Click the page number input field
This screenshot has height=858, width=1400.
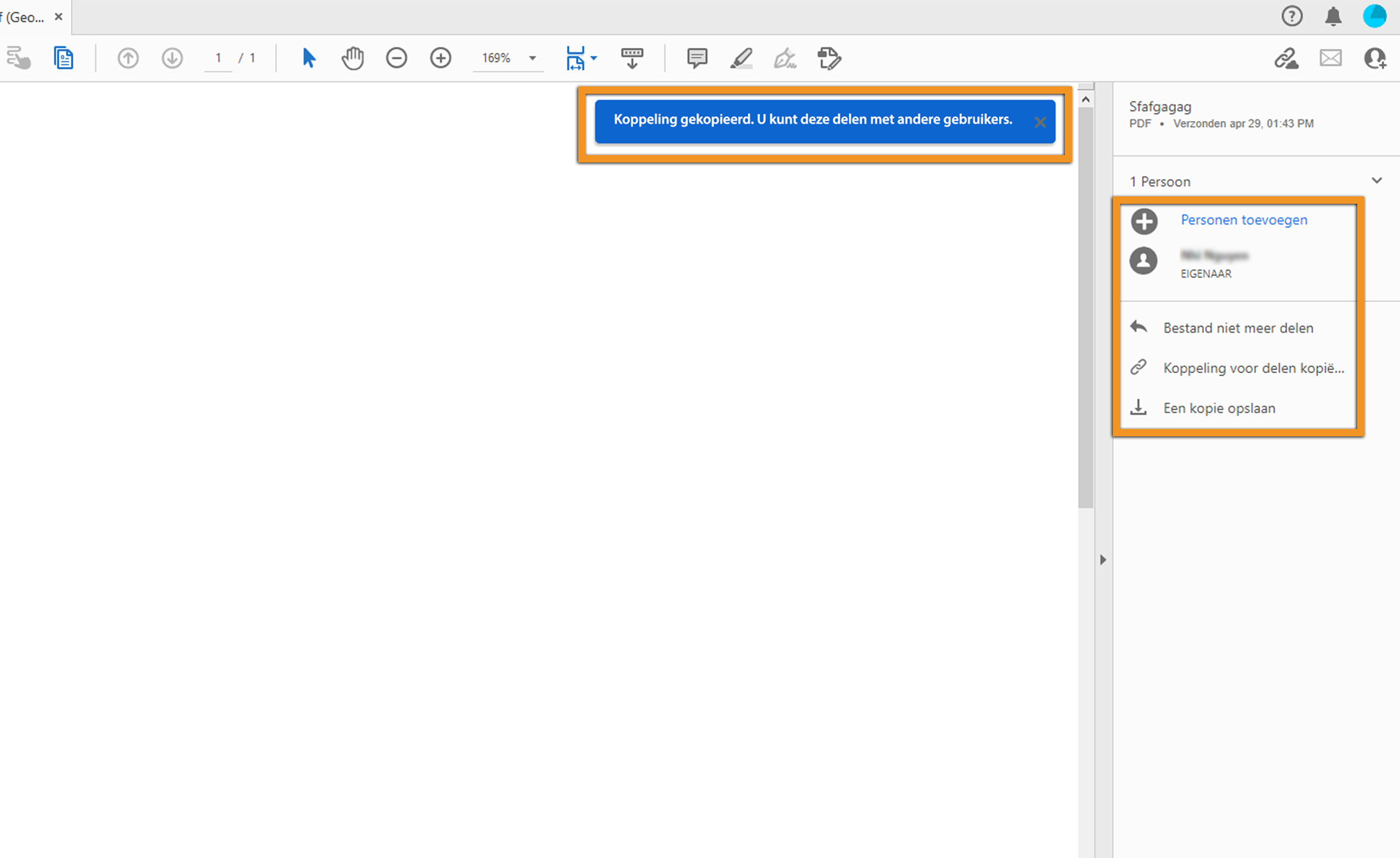(x=218, y=58)
